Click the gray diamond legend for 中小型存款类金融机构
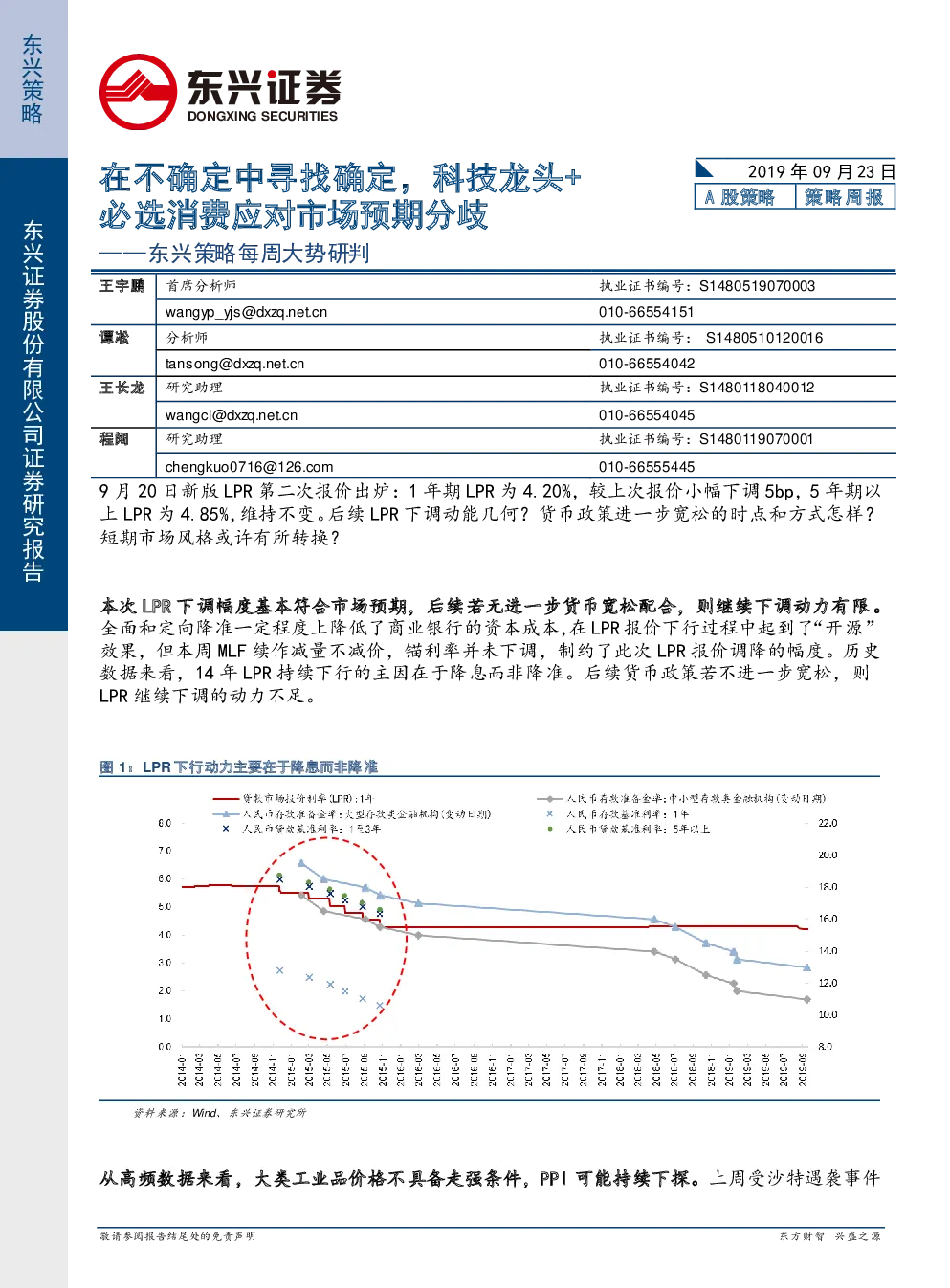Viewport: 950px width, 1288px height. (x=681, y=798)
